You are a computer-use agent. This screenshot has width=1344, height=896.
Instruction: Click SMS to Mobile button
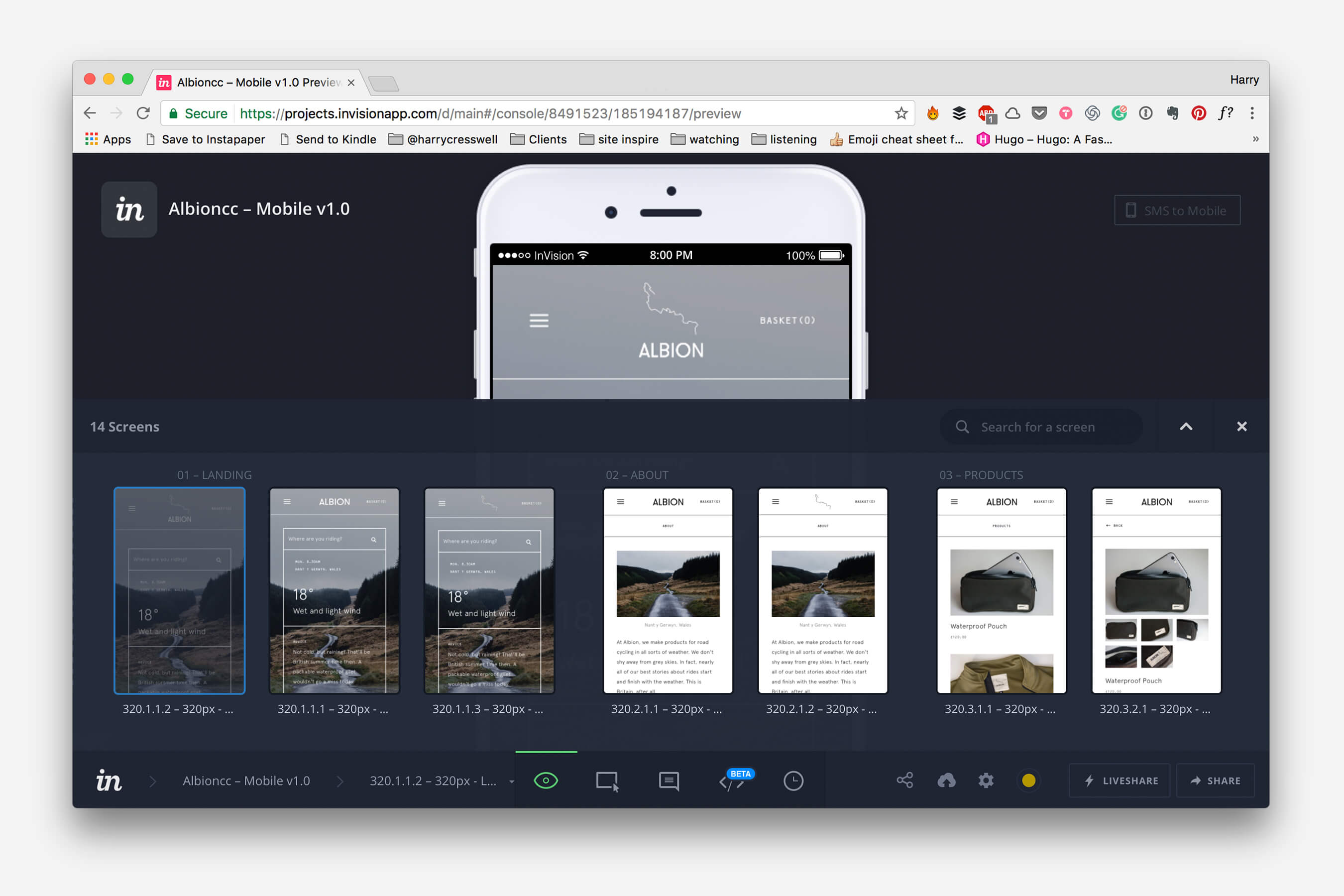click(x=1177, y=210)
